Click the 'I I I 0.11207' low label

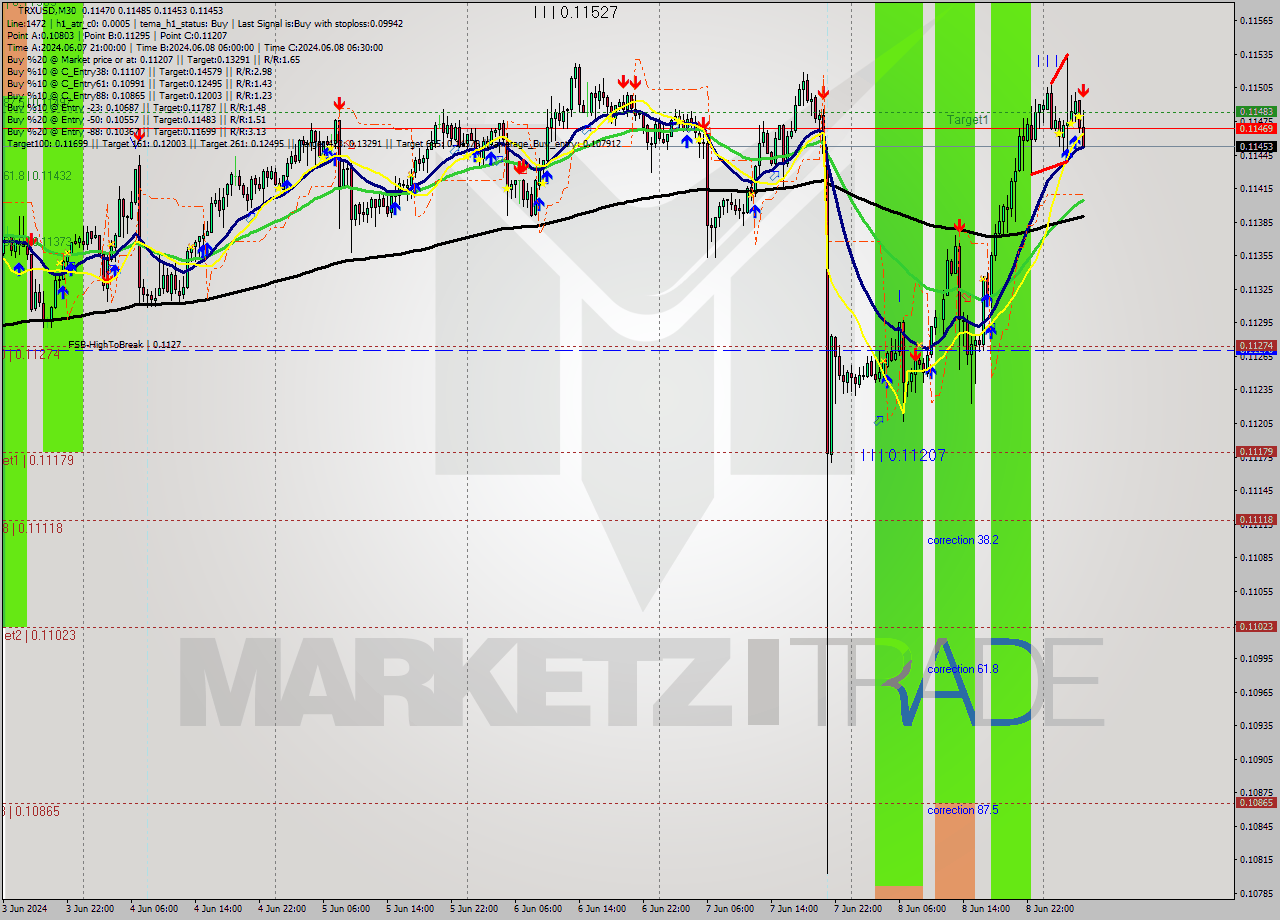click(903, 455)
